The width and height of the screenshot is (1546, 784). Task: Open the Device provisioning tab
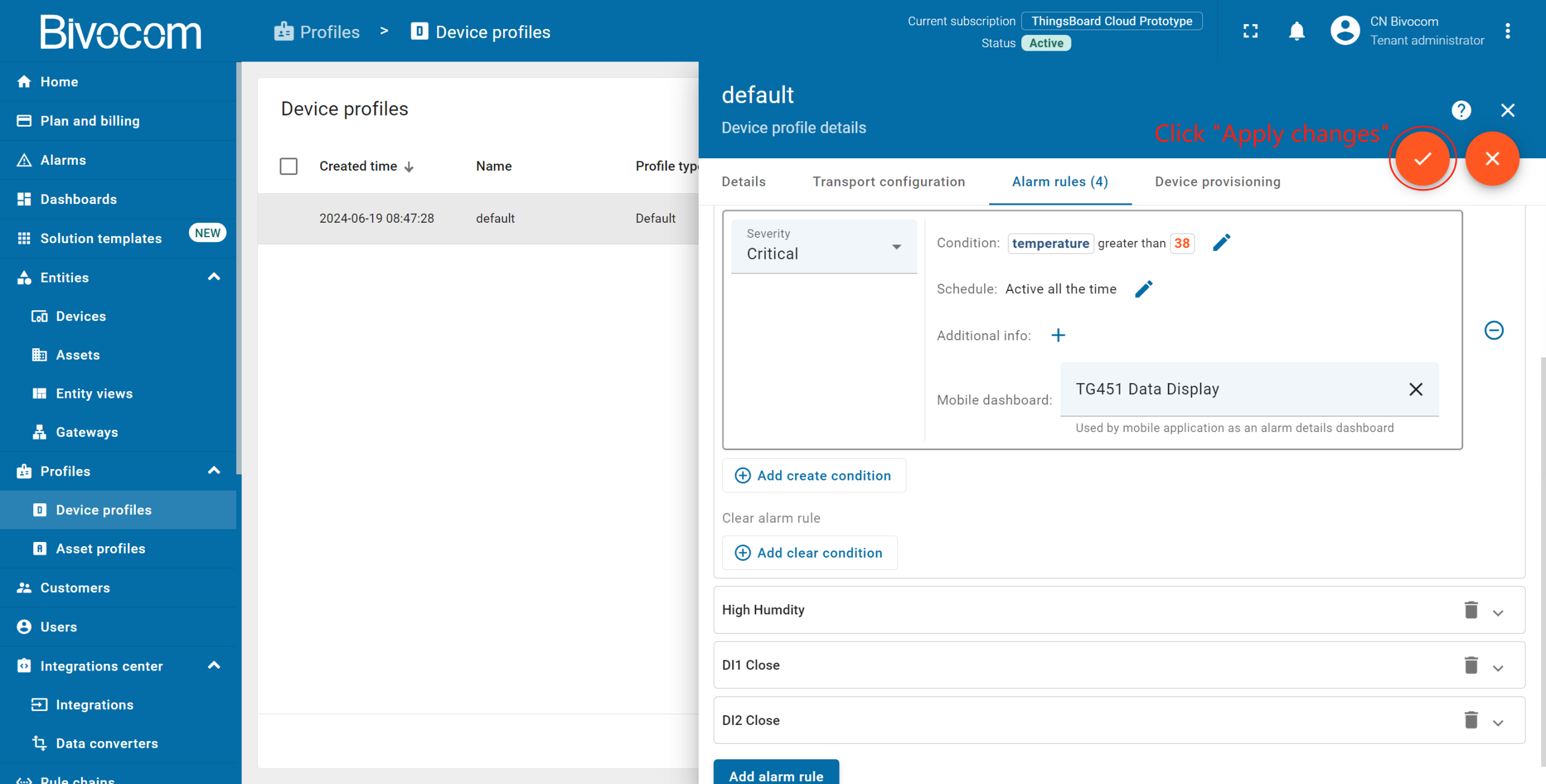click(x=1217, y=182)
